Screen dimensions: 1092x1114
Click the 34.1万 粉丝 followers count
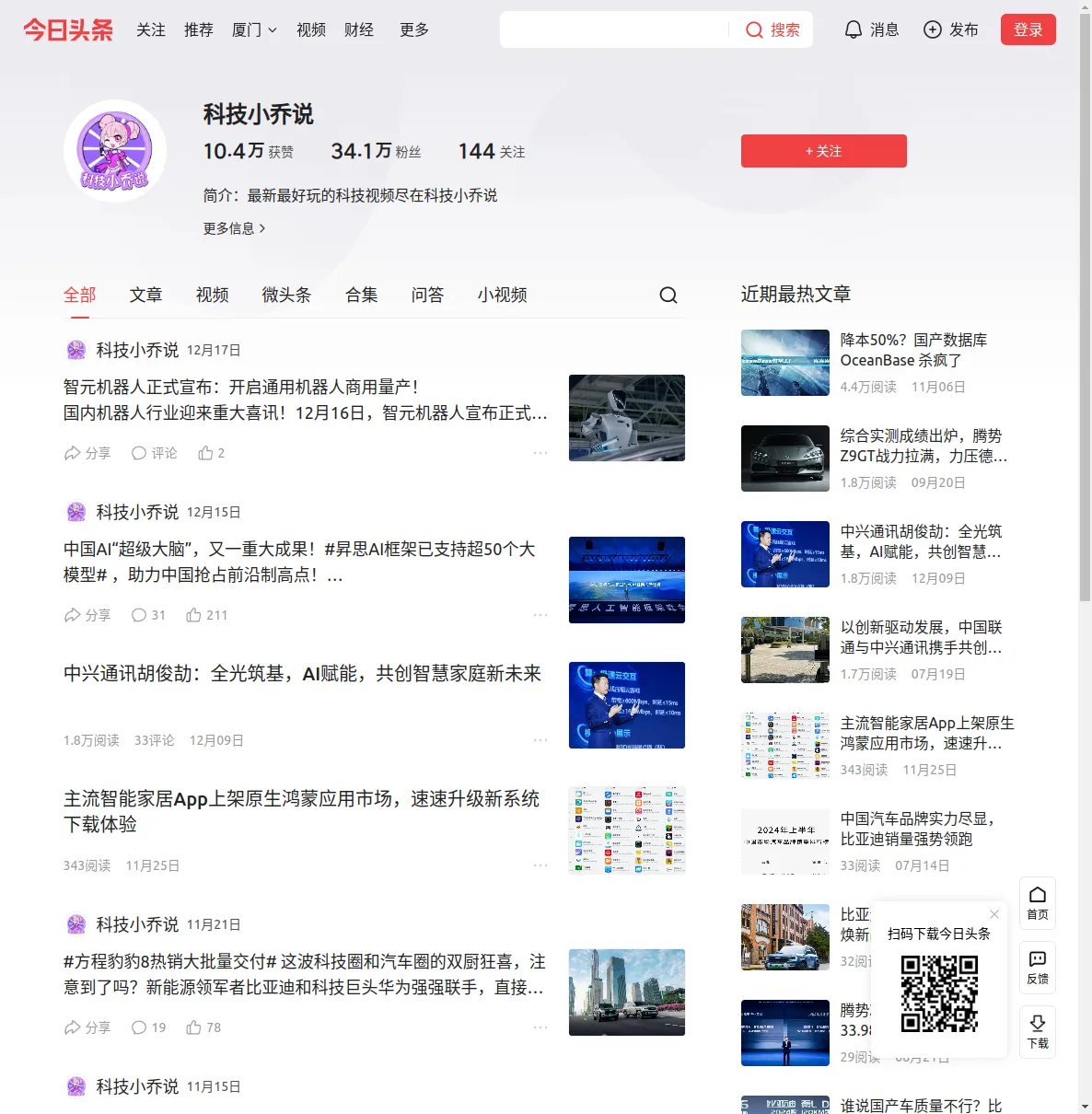376,151
